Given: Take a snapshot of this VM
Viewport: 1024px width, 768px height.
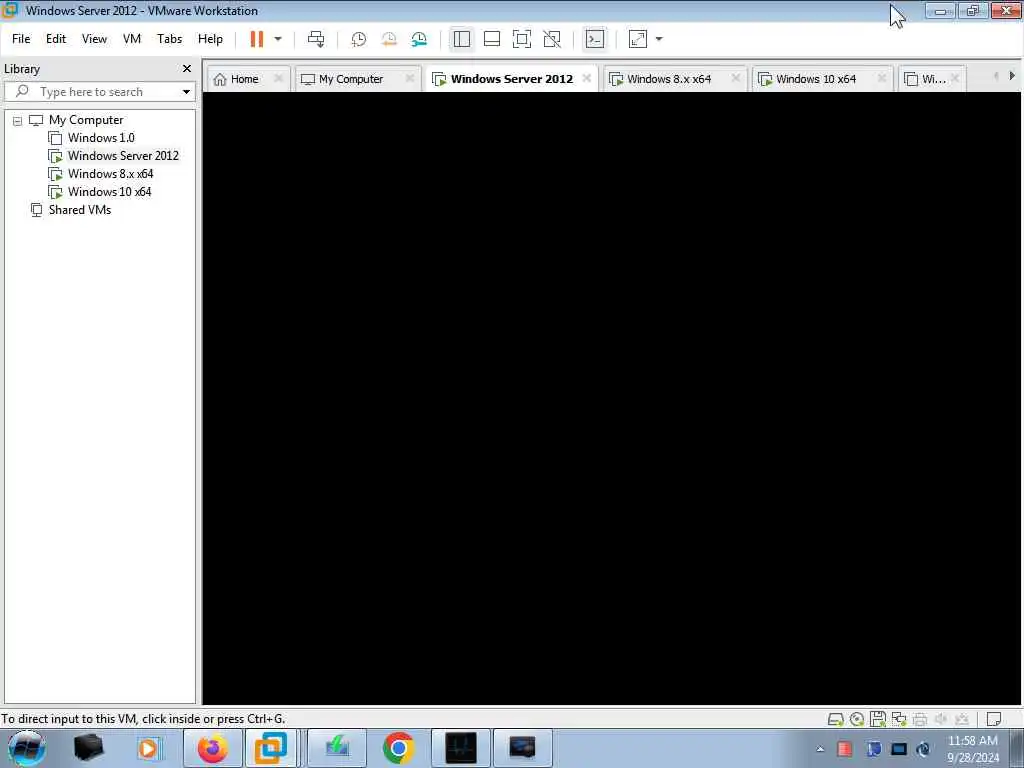Looking at the screenshot, I should tap(358, 39).
